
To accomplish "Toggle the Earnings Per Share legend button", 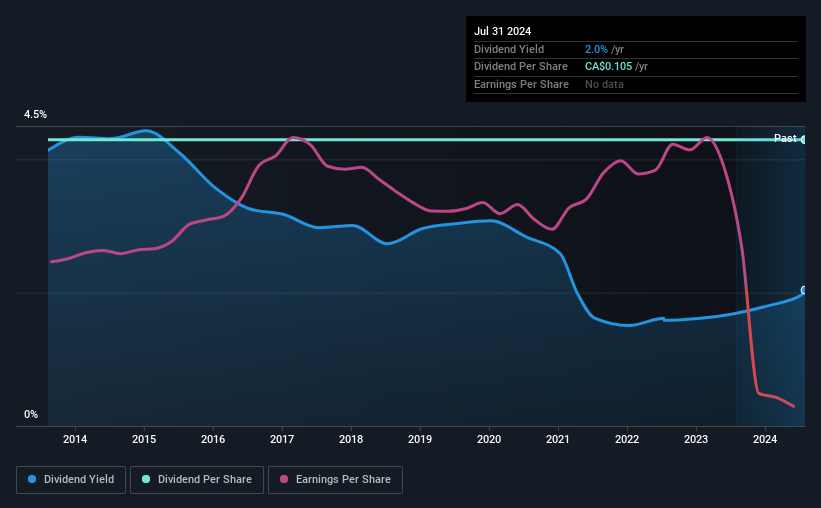I will point(335,480).
